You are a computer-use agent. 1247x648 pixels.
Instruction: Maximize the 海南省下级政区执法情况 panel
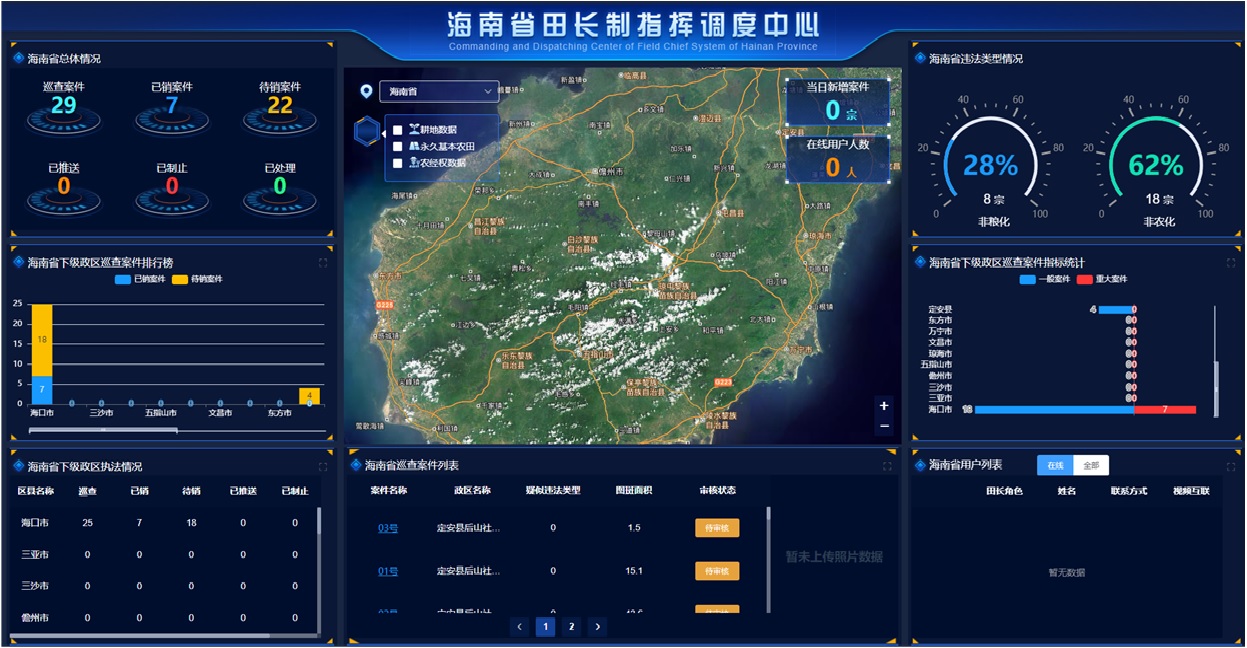coord(323,467)
